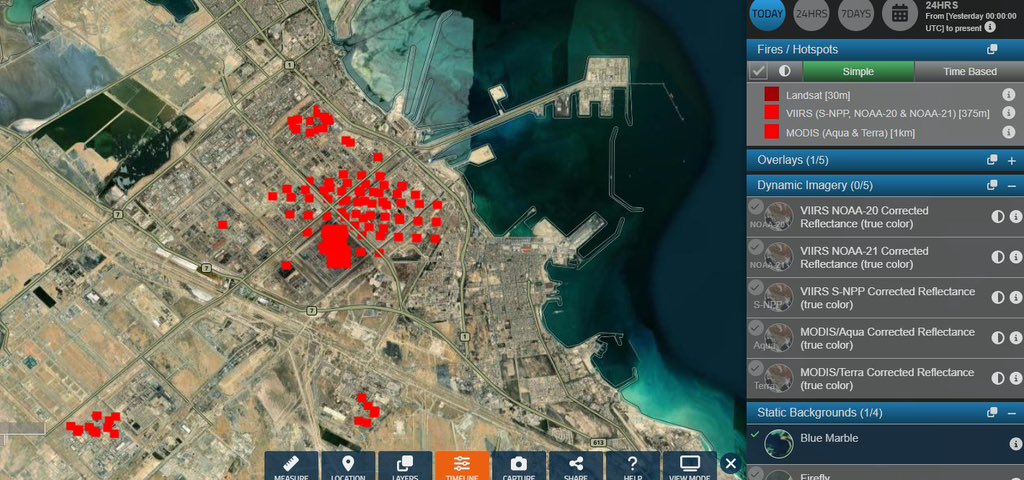Enable MODIS/Terra Corrected Reflectance layer checkbox
Screen dimensions: 1024x480
point(756,368)
